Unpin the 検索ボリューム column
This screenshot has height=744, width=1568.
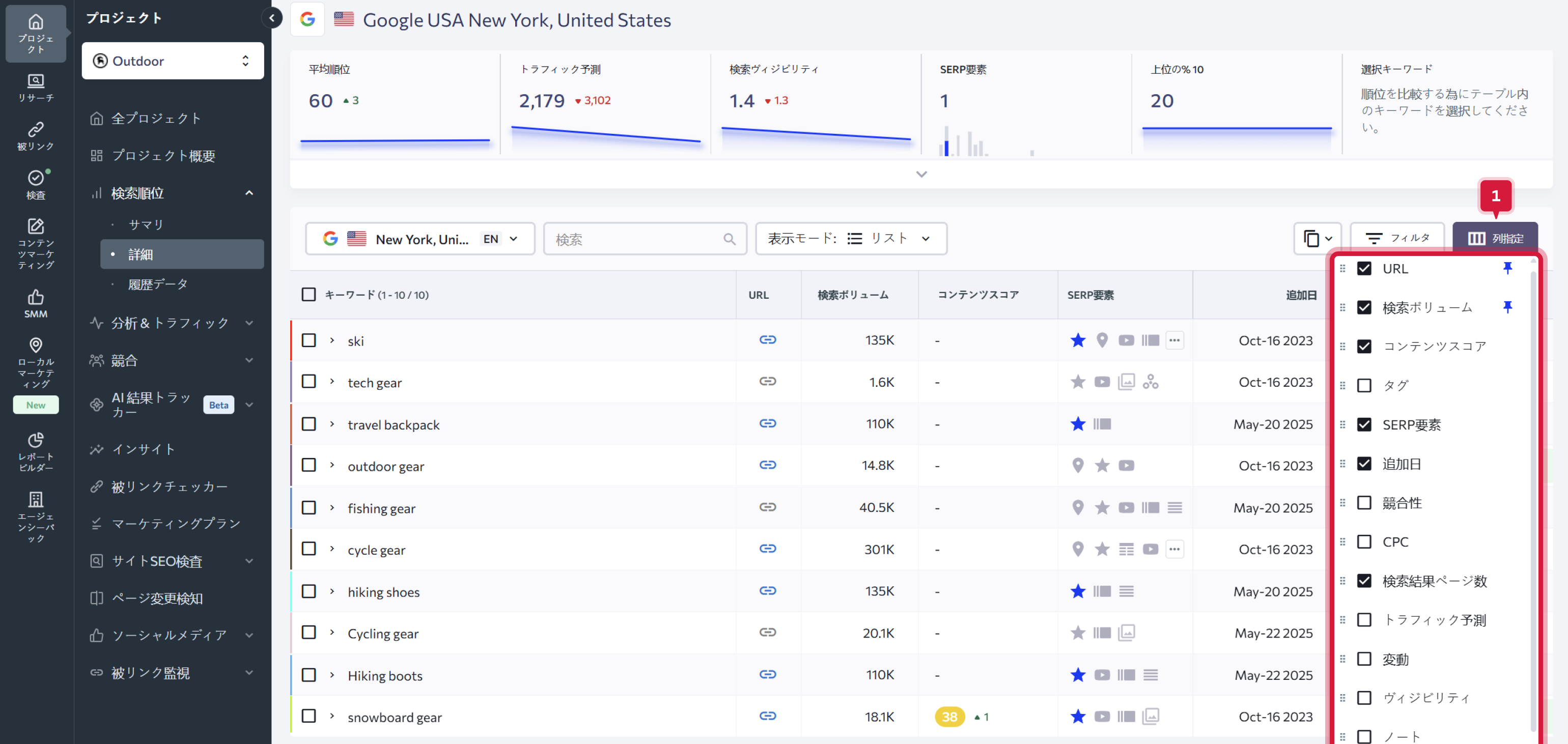(x=1507, y=307)
